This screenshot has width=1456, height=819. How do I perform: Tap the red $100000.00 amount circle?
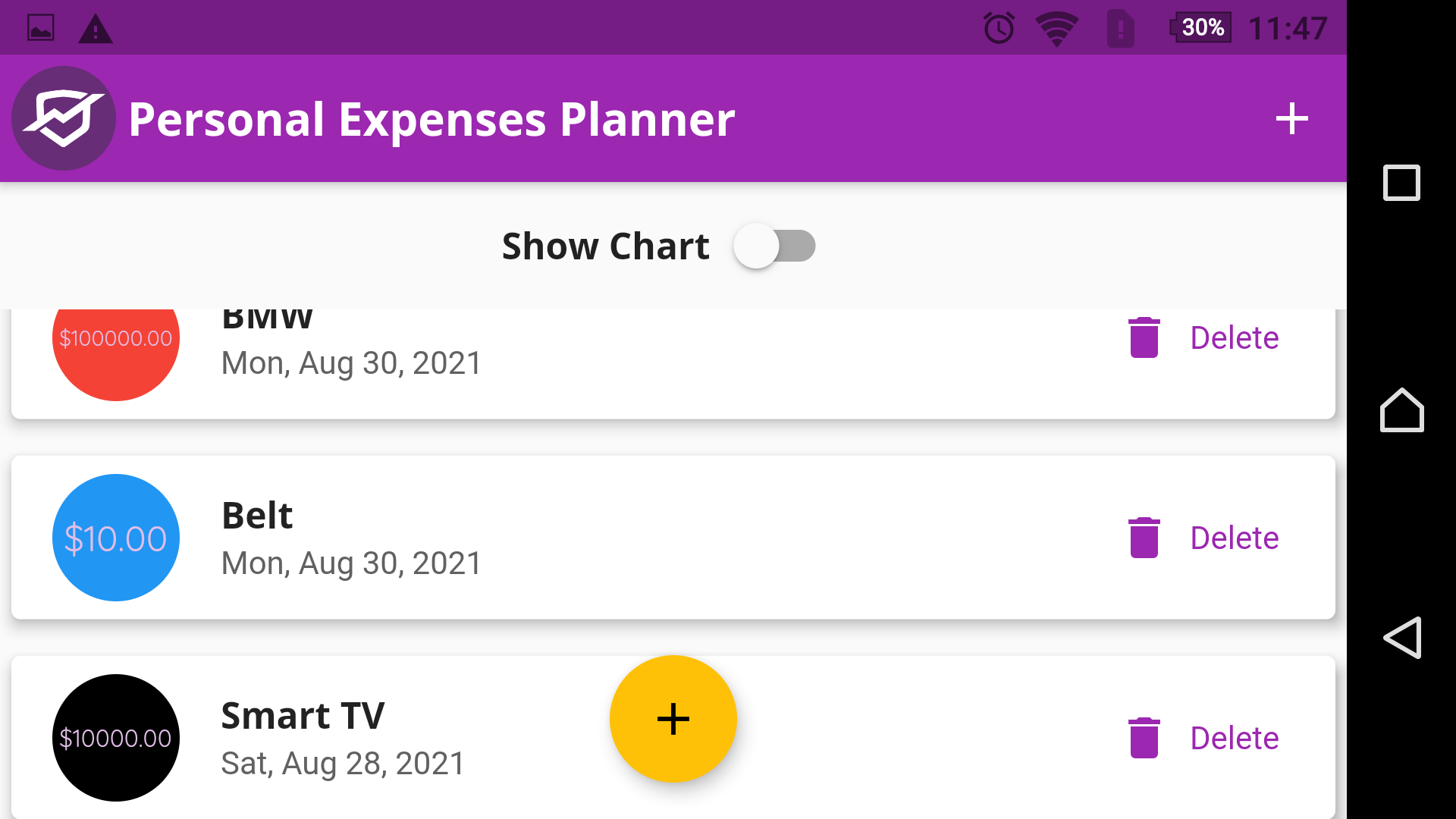[x=115, y=337]
